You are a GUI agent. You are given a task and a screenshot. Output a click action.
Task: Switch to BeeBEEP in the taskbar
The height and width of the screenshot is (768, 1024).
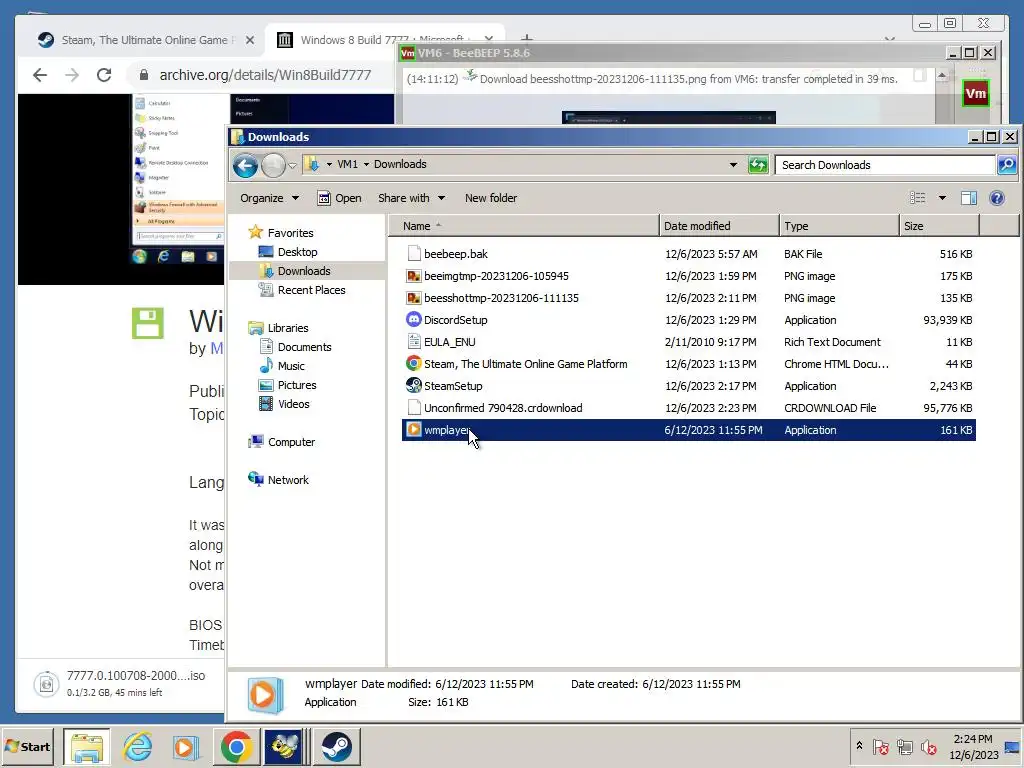point(284,747)
